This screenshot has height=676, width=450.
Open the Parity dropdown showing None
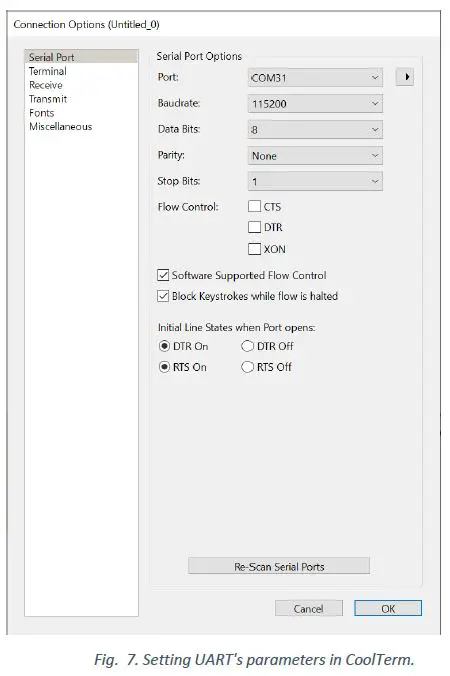click(315, 156)
